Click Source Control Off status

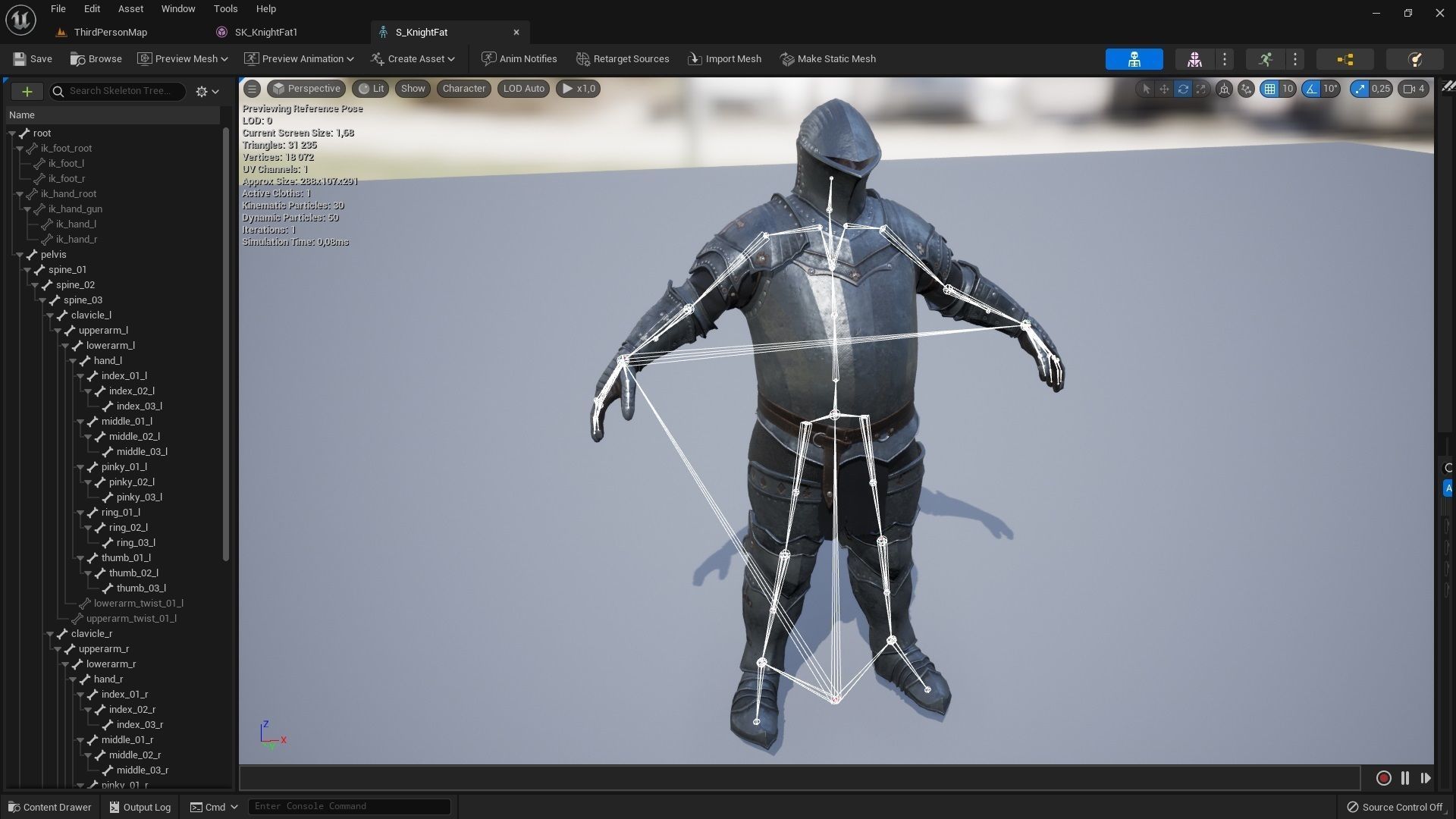[1395, 807]
